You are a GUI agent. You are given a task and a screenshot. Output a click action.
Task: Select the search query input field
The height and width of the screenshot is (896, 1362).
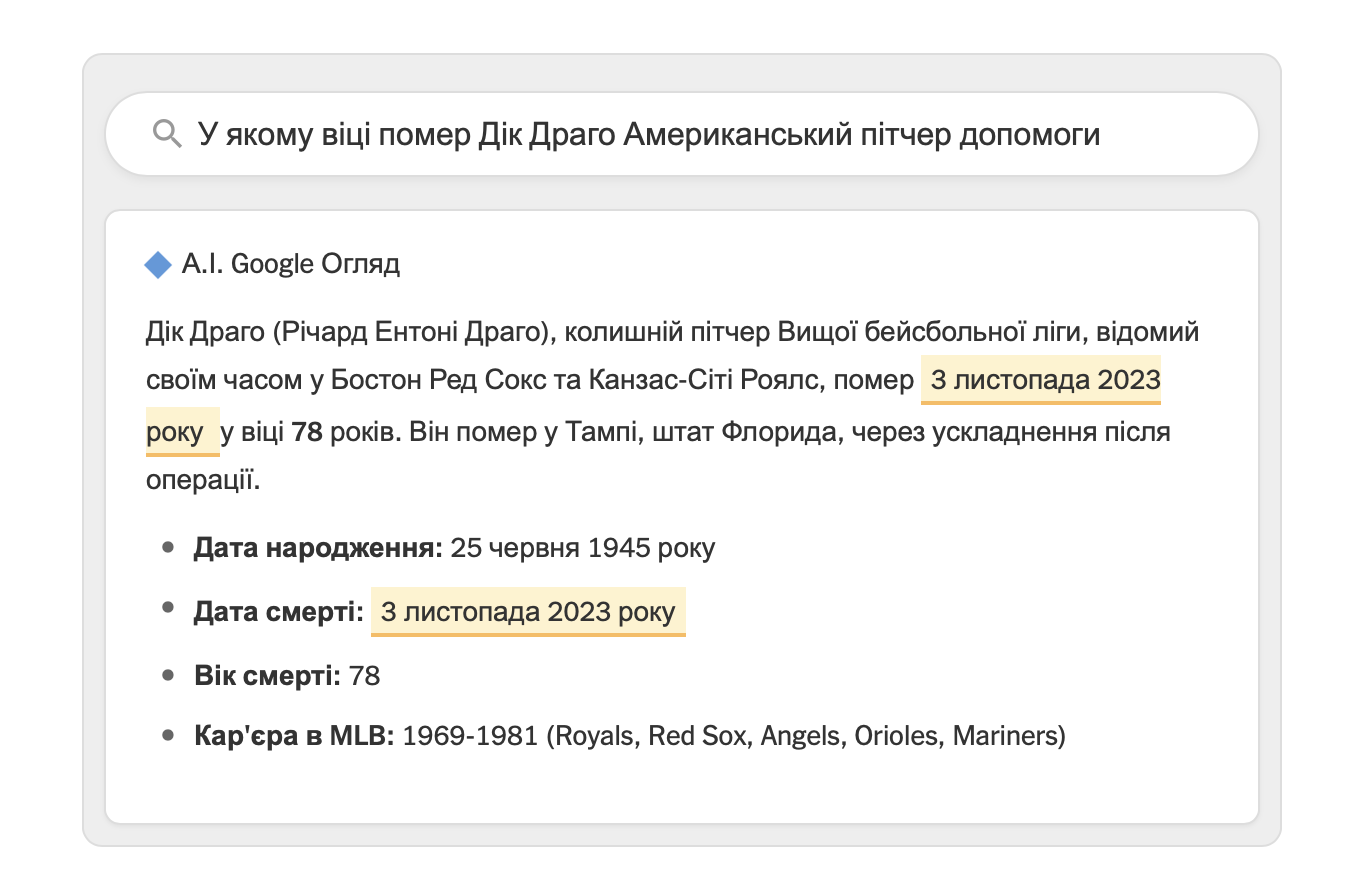click(x=650, y=134)
